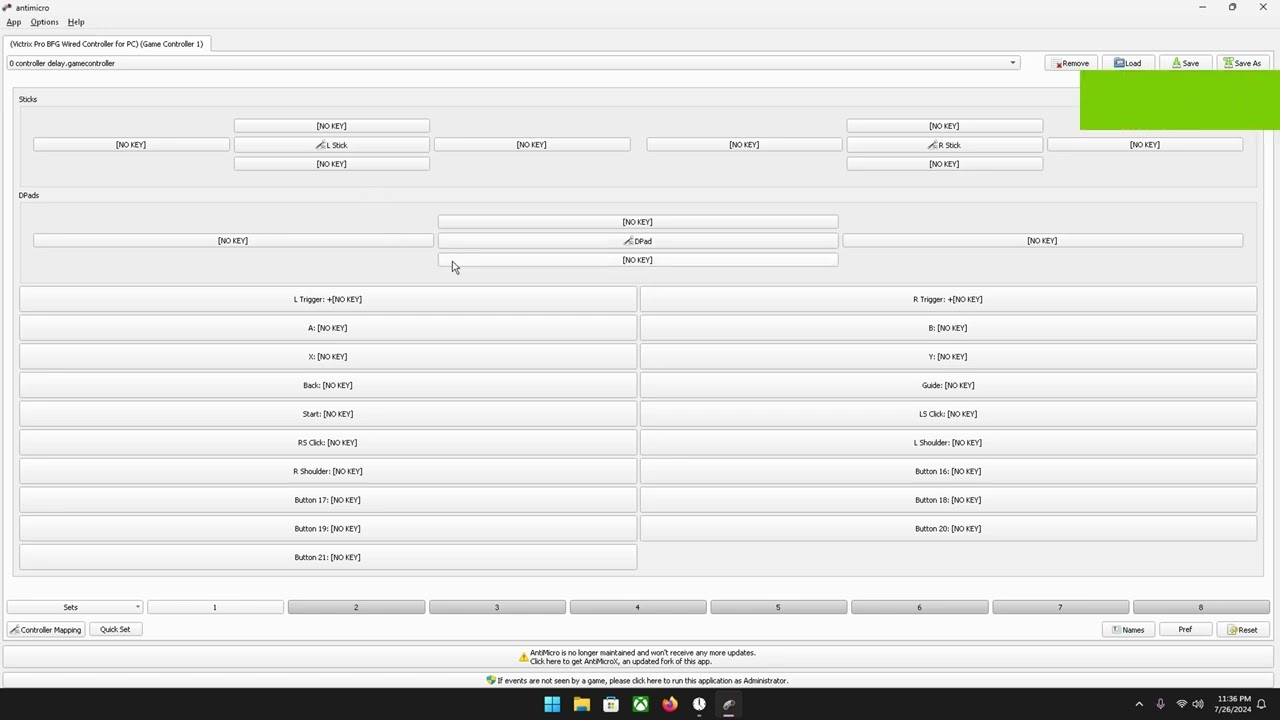
Task: Switch to set 1
Action: [x=215, y=607]
